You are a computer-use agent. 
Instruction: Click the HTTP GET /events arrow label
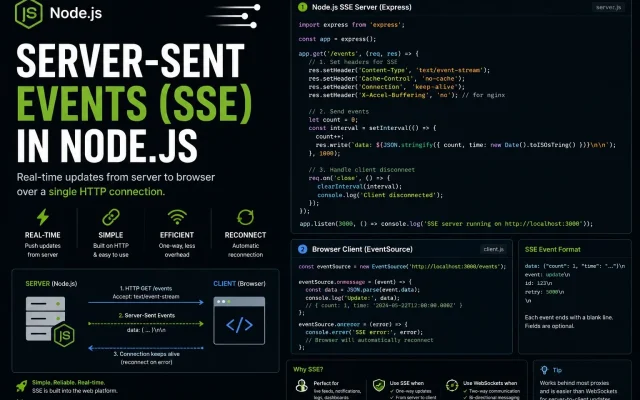(x=146, y=288)
